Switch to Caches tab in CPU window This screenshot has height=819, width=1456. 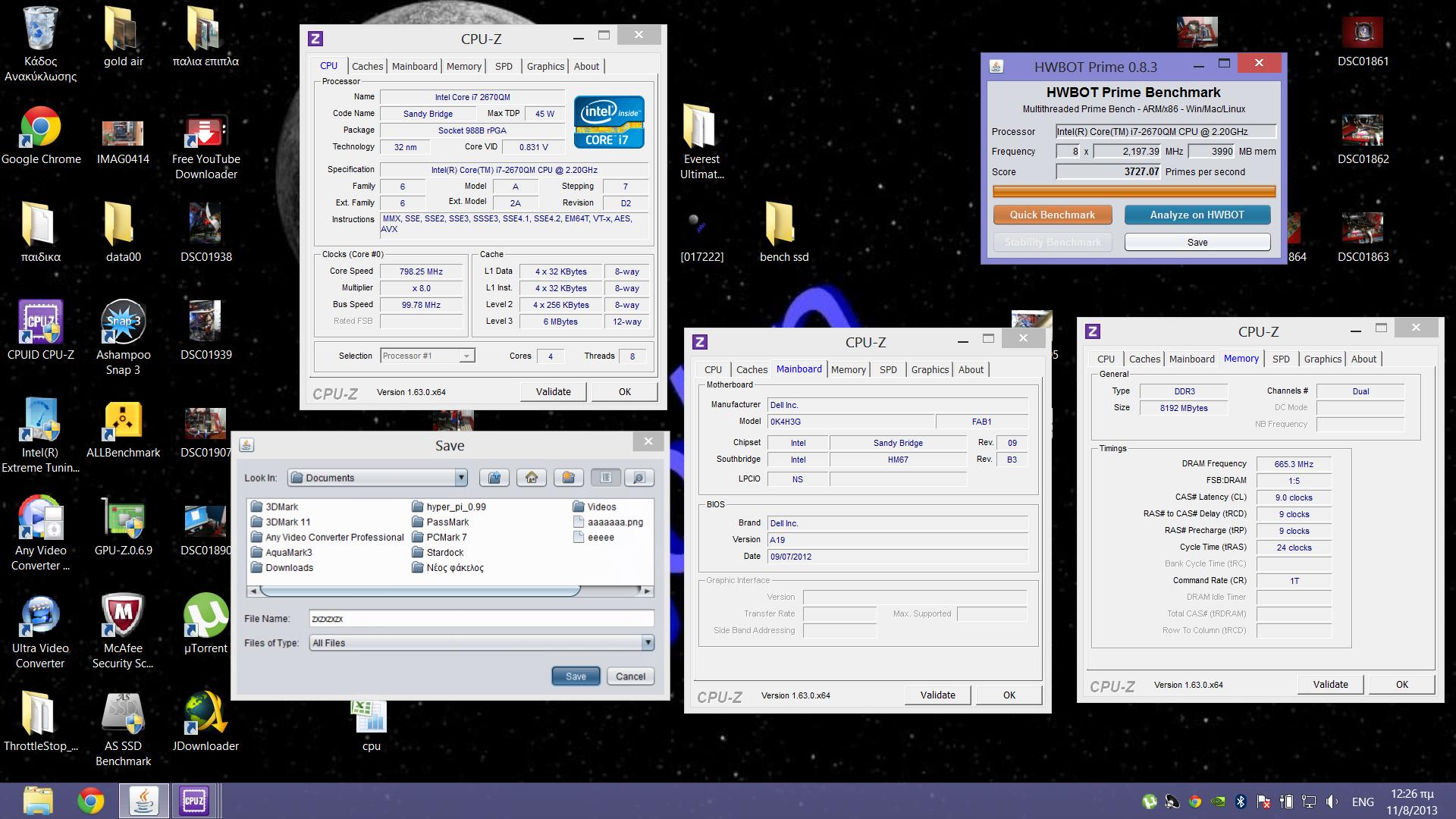point(367,66)
